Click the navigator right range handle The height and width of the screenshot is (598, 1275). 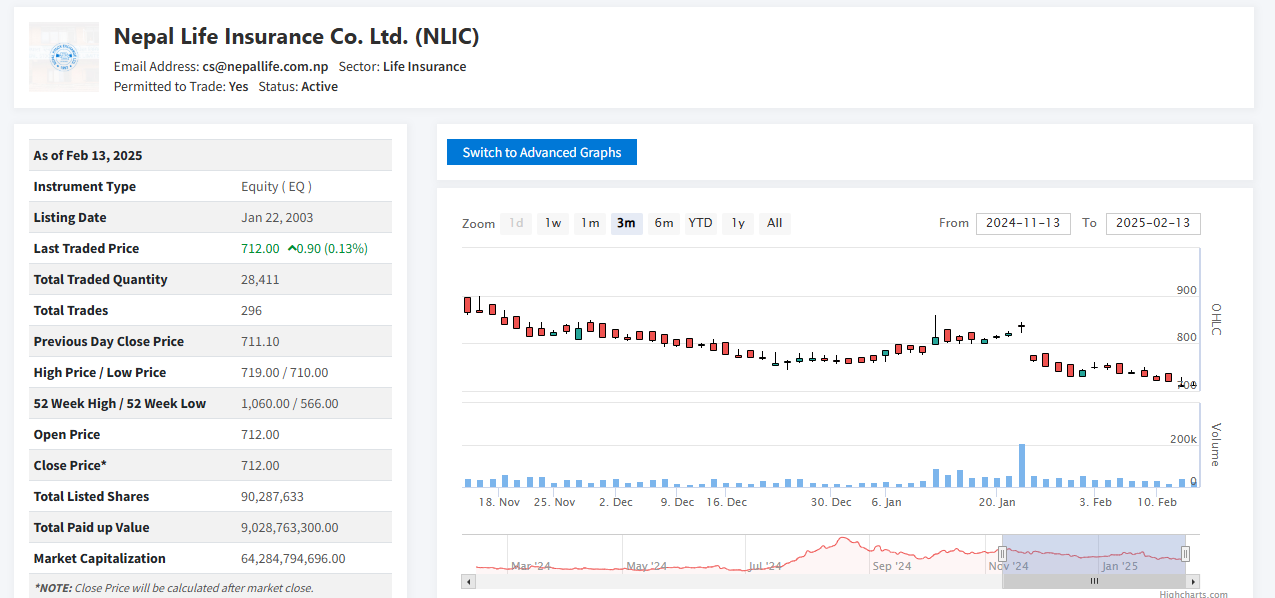coord(1185,554)
